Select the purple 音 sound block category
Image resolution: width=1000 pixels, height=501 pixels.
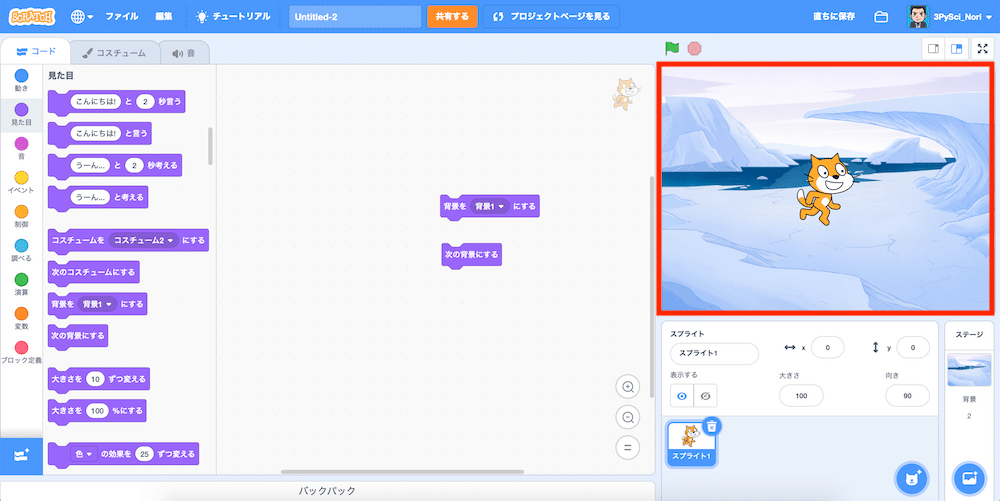pyautogui.click(x=21, y=149)
